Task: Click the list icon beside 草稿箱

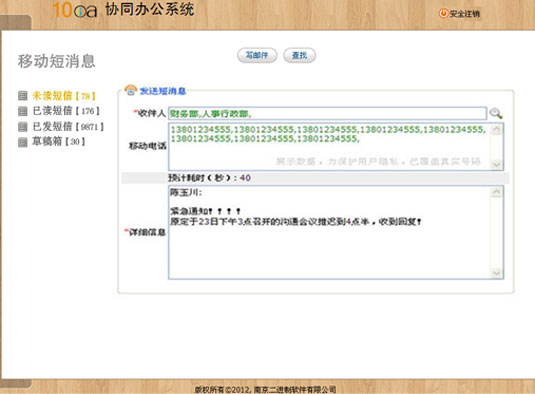Action: pos(23,142)
